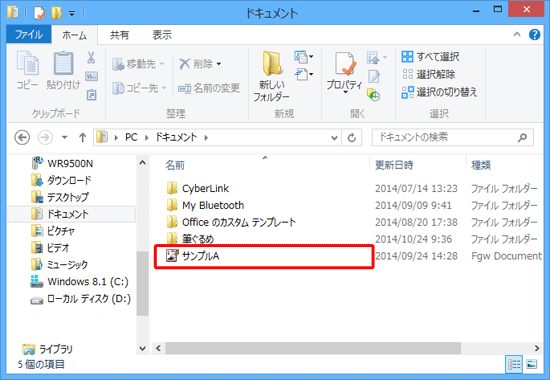This screenshot has width=550, height=380.
Task: Switch to the 共有 tab
Action: pos(120,35)
